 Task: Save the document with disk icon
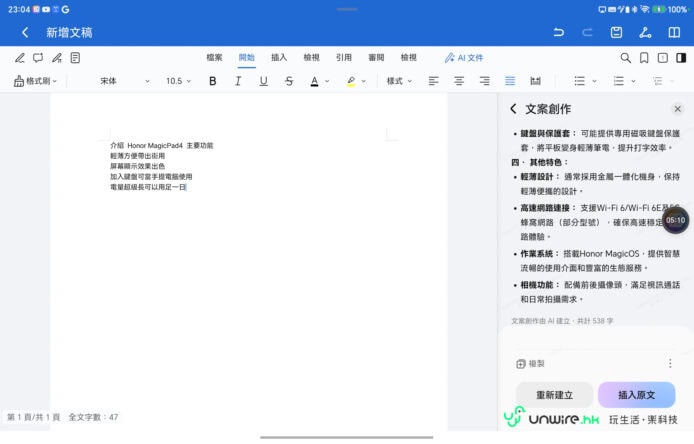click(x=616, y=32)
